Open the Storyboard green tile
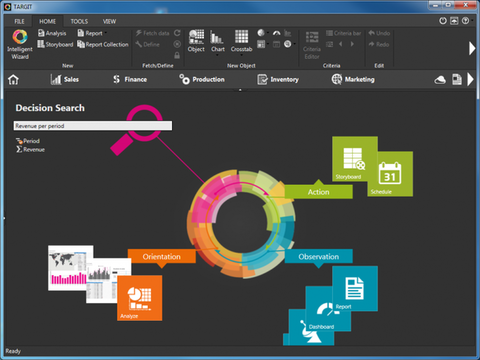Image resolution: width=480 pixels, height=360 pixels. coord(355,159)
